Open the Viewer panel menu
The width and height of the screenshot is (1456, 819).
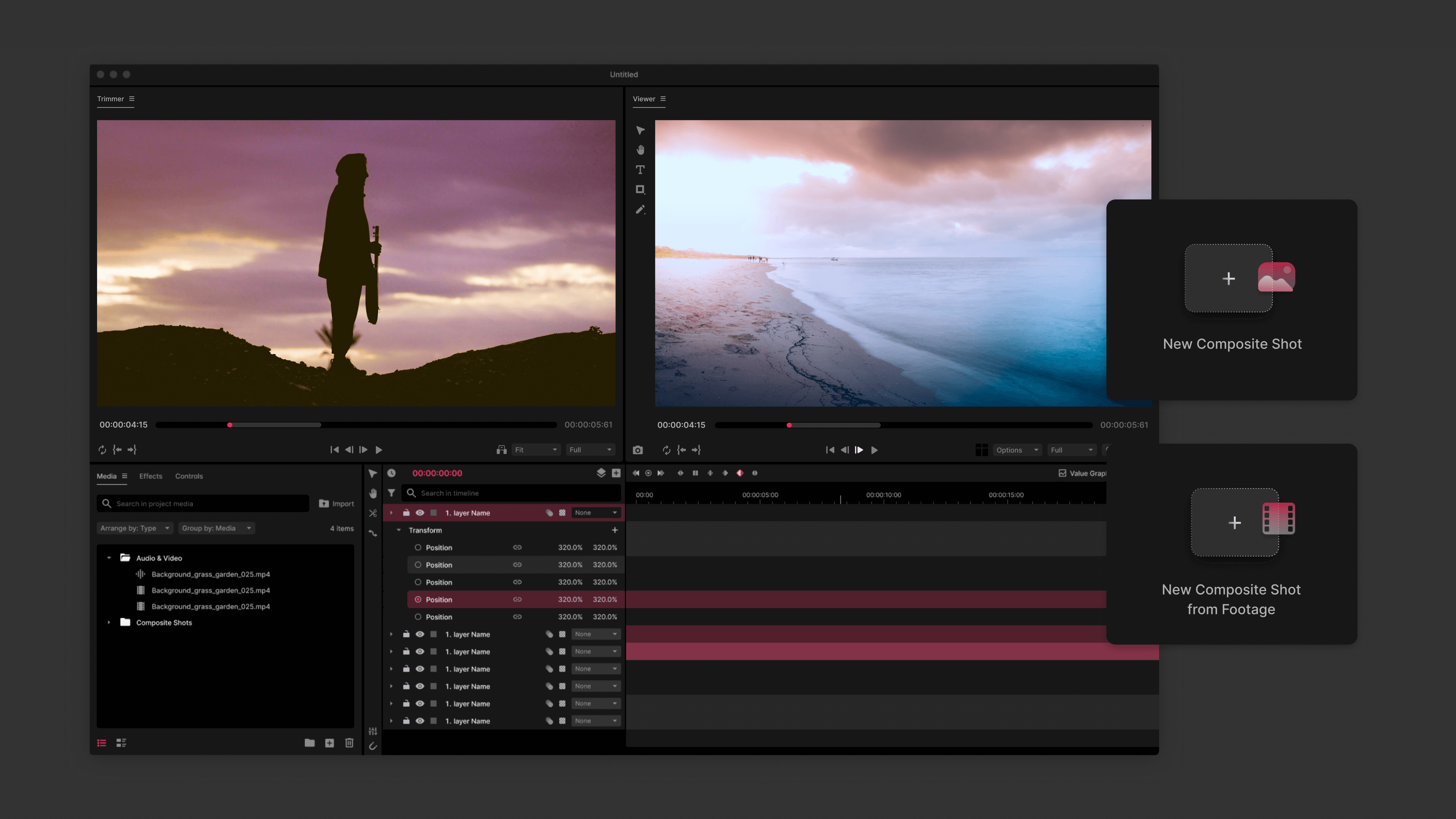point(663,99)
